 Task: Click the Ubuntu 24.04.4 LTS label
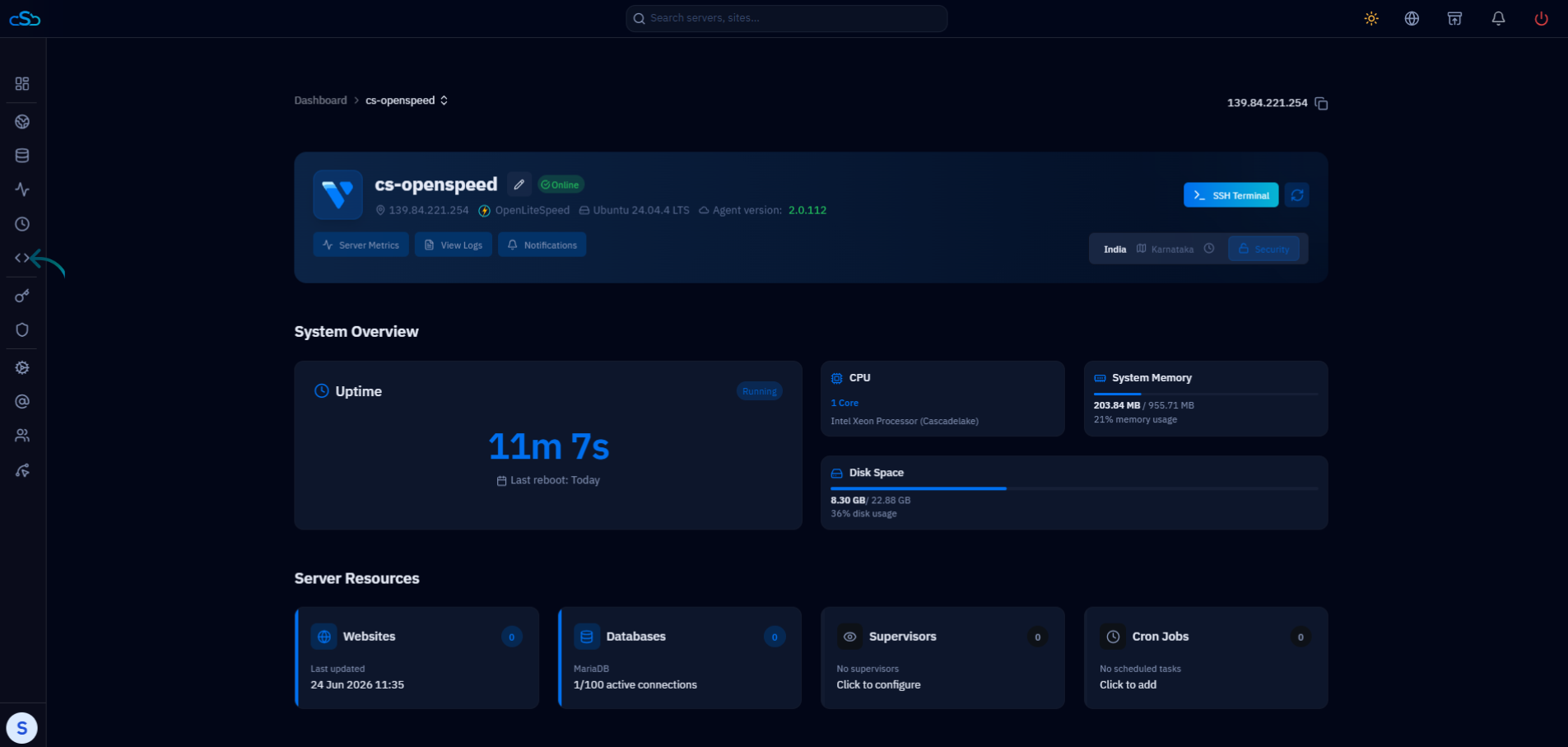(641, 210)
